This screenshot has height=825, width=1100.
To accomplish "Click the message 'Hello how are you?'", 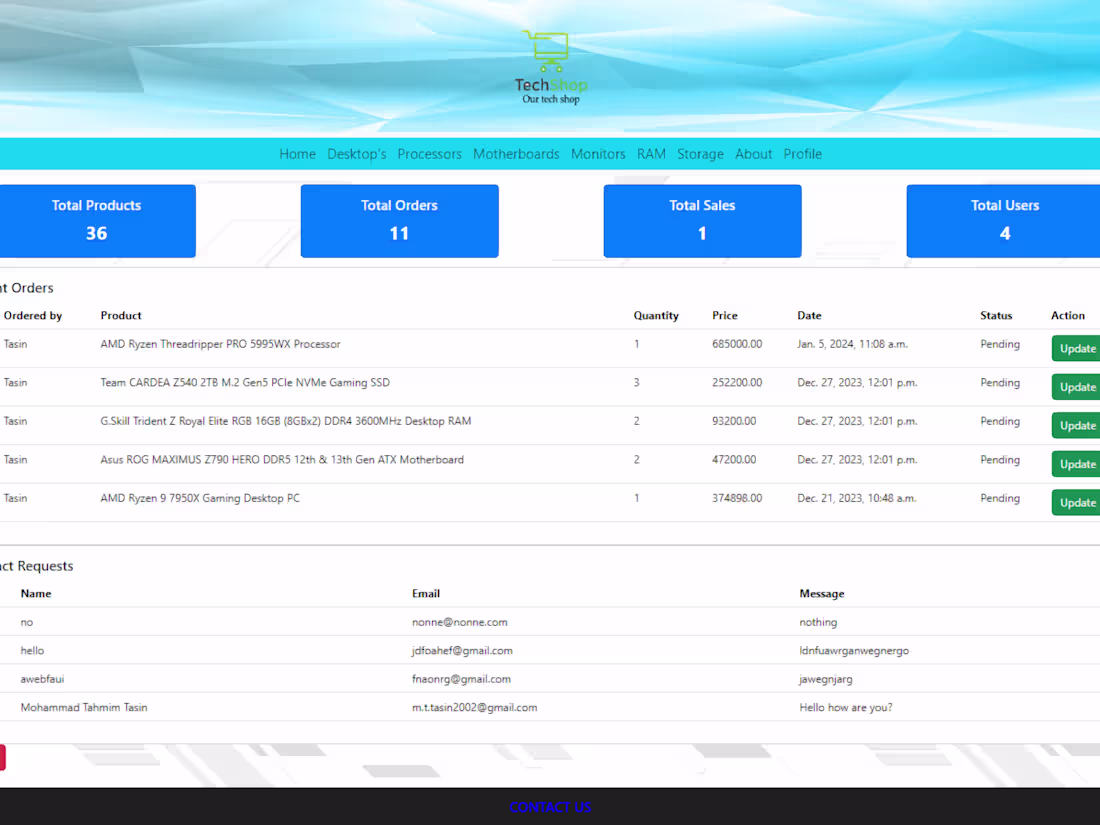I will (x=846, y=707).
